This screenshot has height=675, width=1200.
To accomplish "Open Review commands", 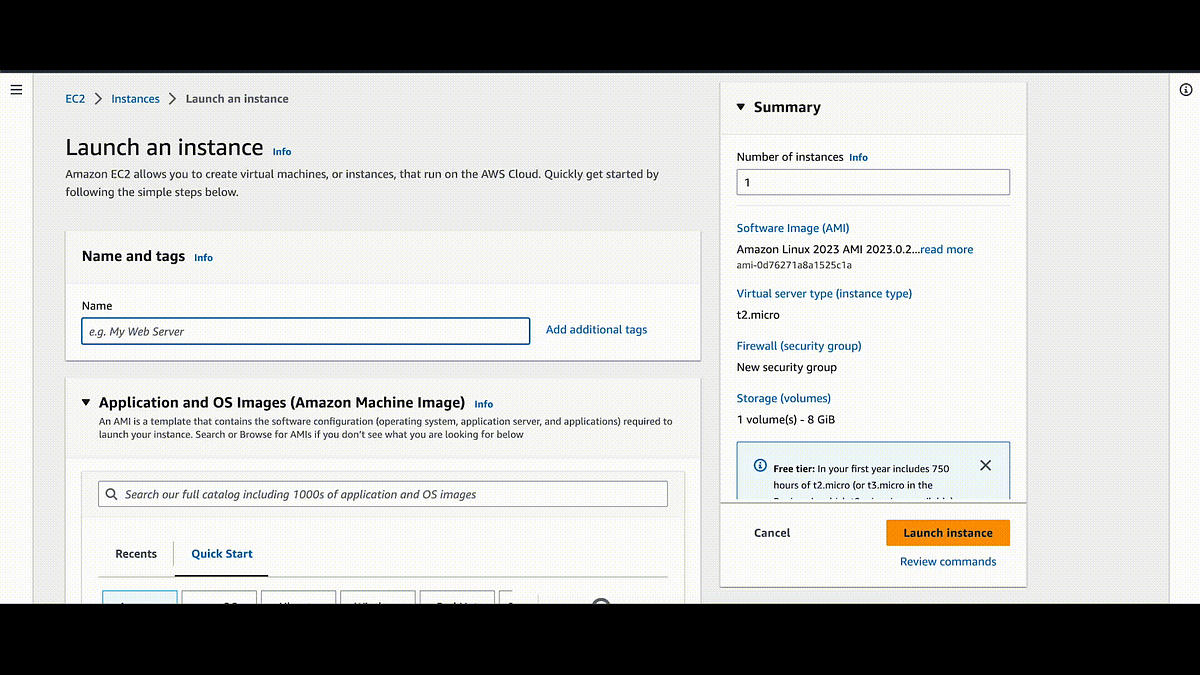I will (x=947, y=561).
